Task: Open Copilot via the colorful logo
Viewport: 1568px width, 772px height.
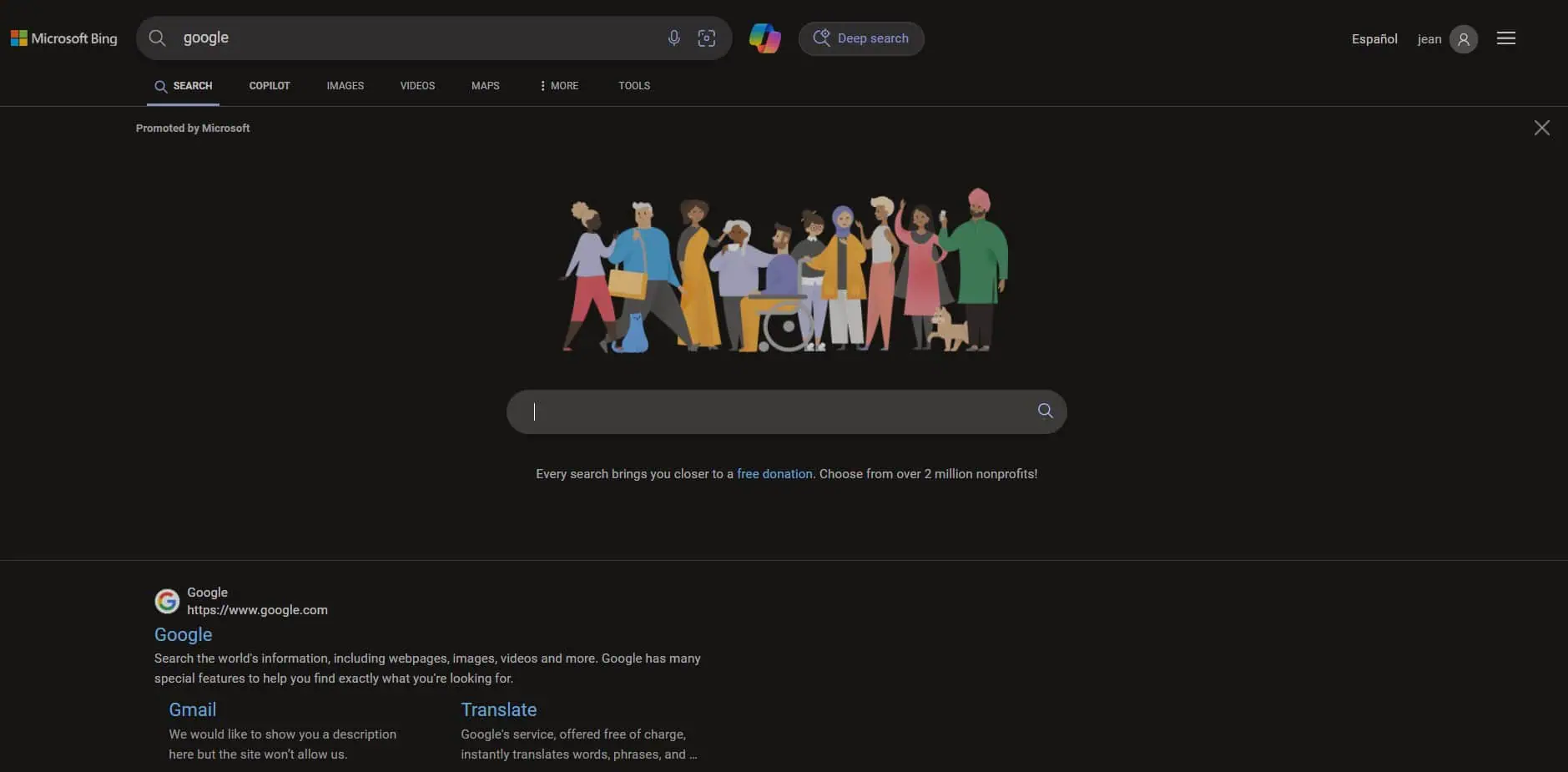Action: pos(764,38)
